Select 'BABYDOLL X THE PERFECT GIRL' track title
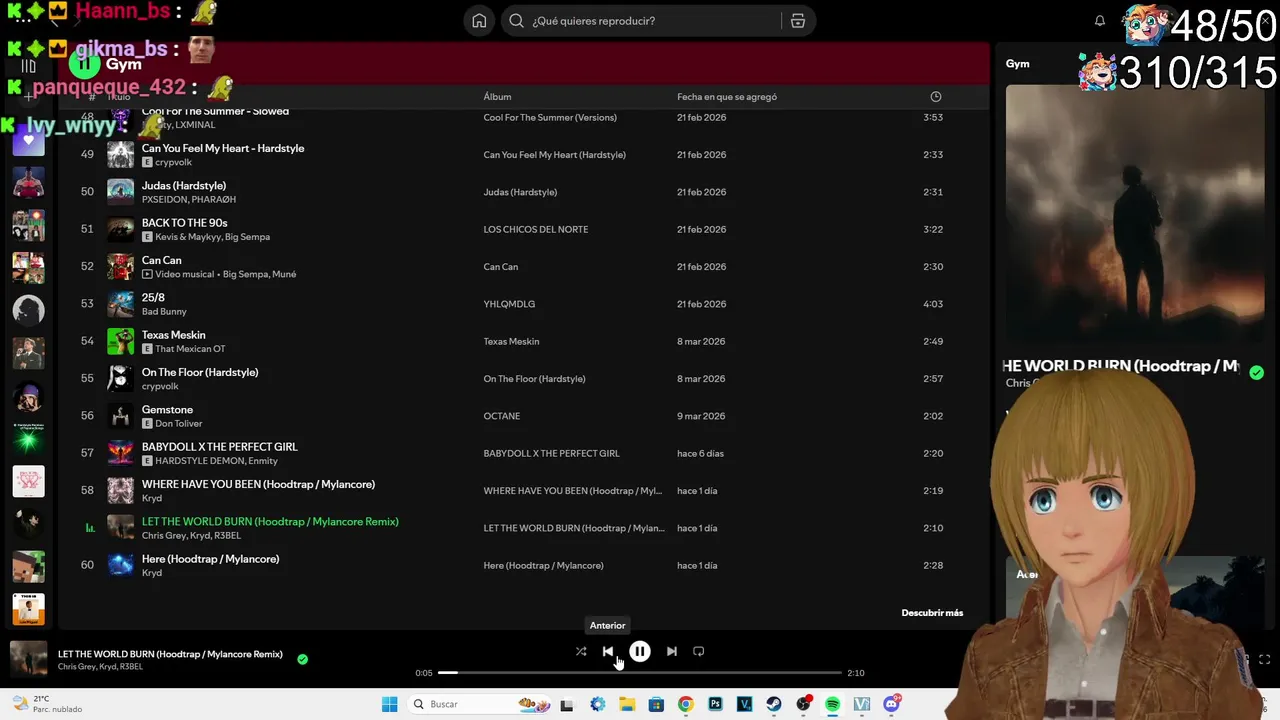Image resolution: width=1280 pixels, height=720 pixels. pyautogui.click(x=219, y=447)
